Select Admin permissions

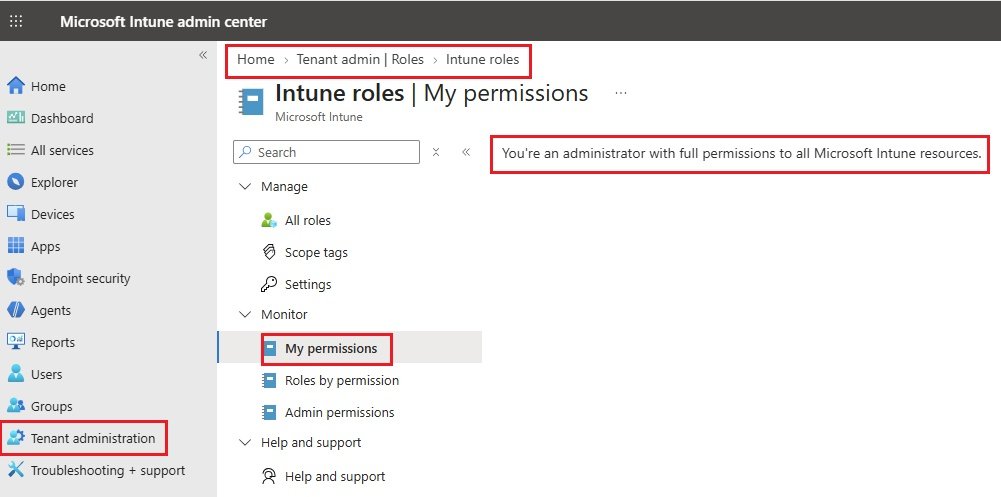pyautogui.click(x=340, y=412)
